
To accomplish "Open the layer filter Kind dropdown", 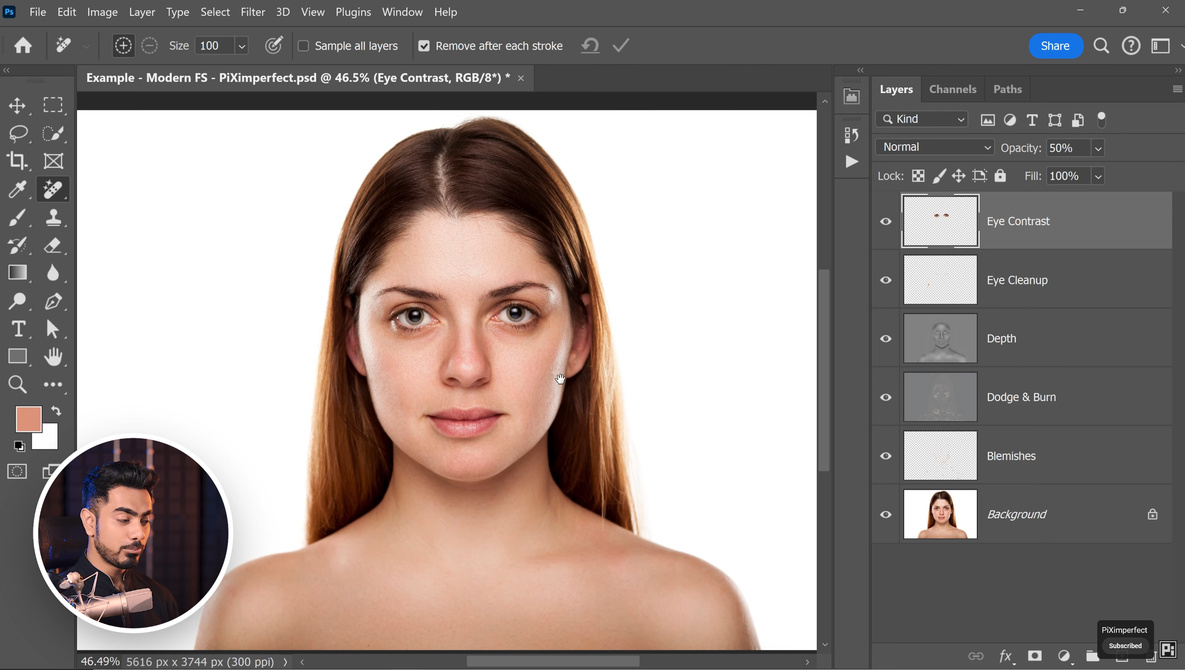I will 922,119.
